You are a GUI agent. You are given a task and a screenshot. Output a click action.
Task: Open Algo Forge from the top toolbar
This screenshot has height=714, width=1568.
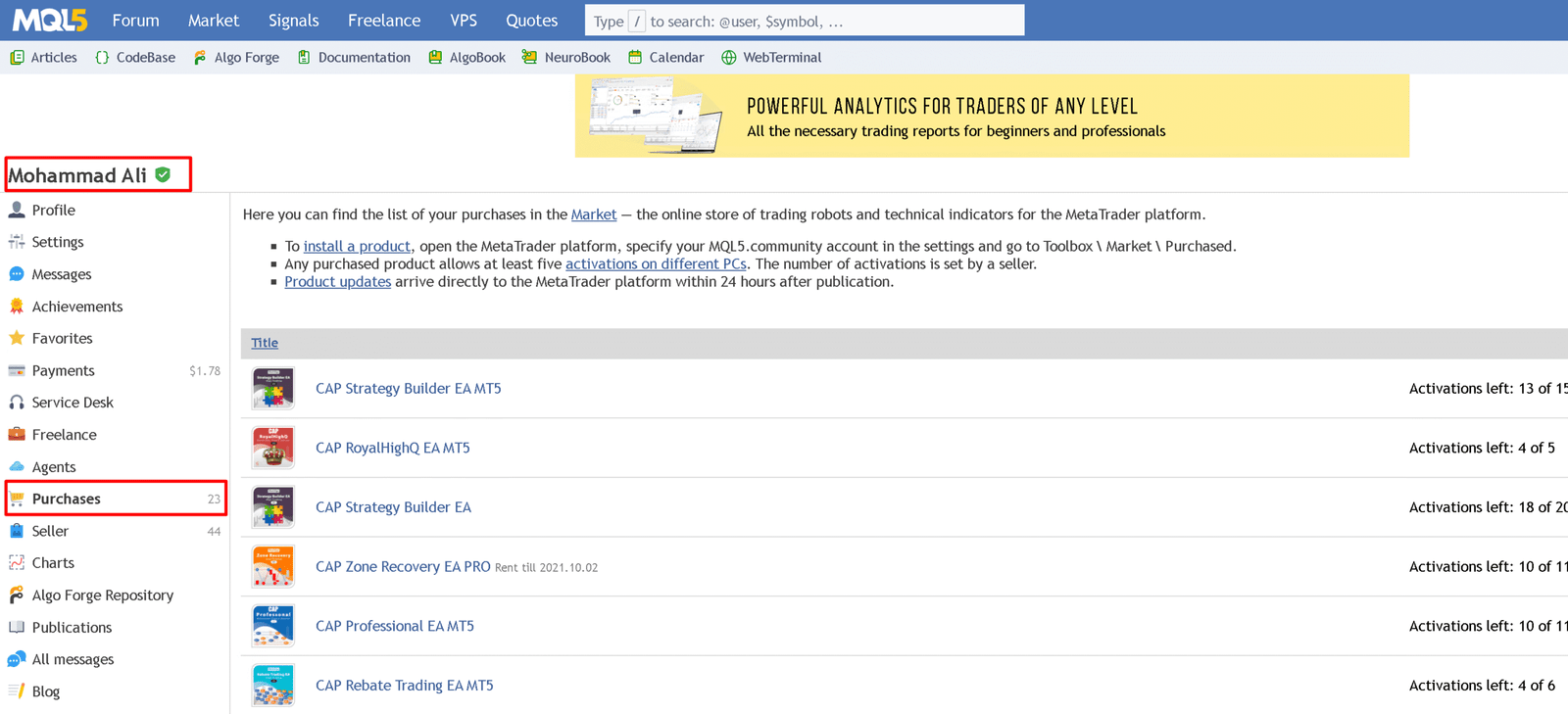tap(237, 58)
